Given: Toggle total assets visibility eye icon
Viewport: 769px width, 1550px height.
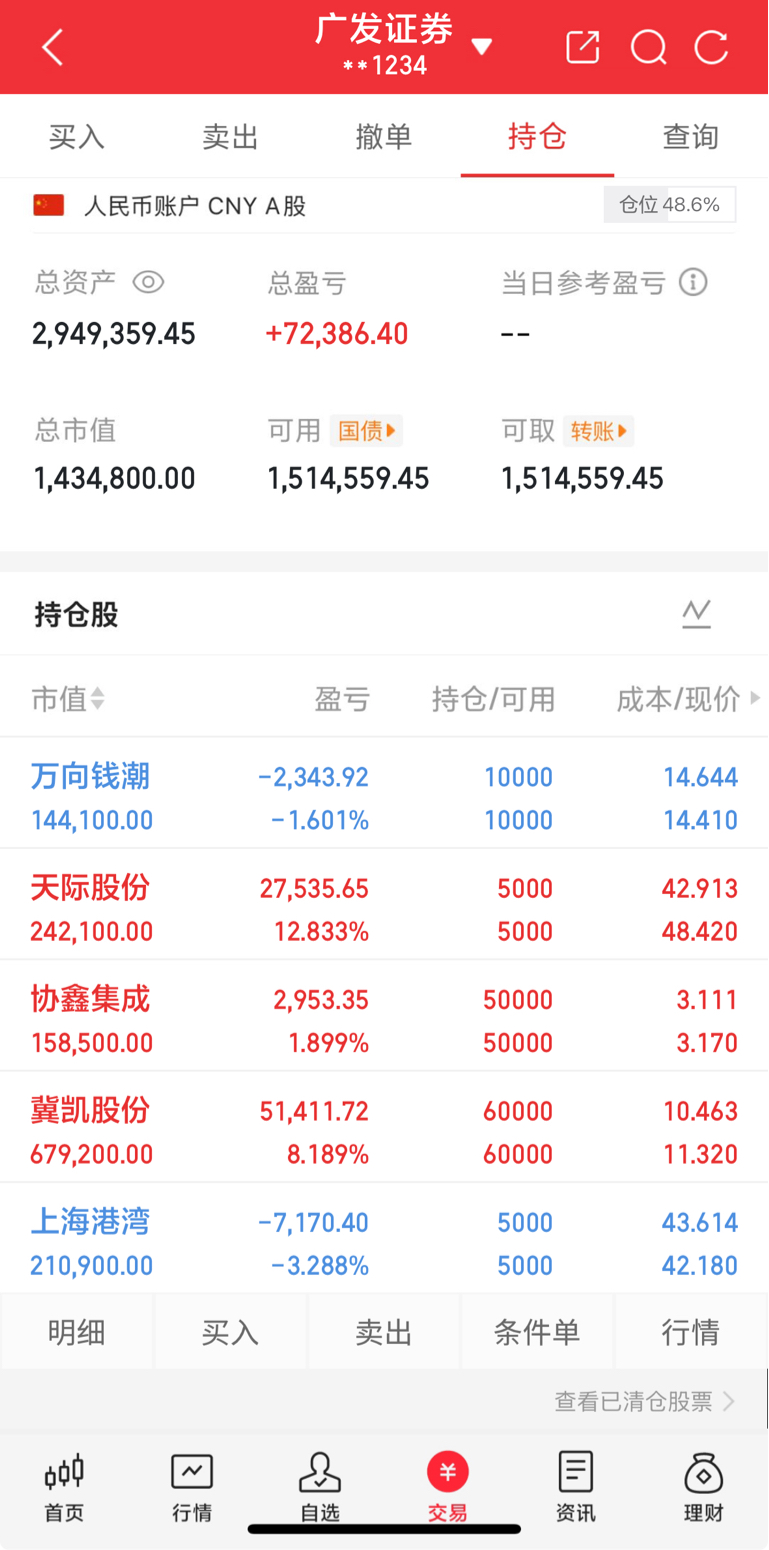Looking at the screenshot, I should tap(148, 282).
